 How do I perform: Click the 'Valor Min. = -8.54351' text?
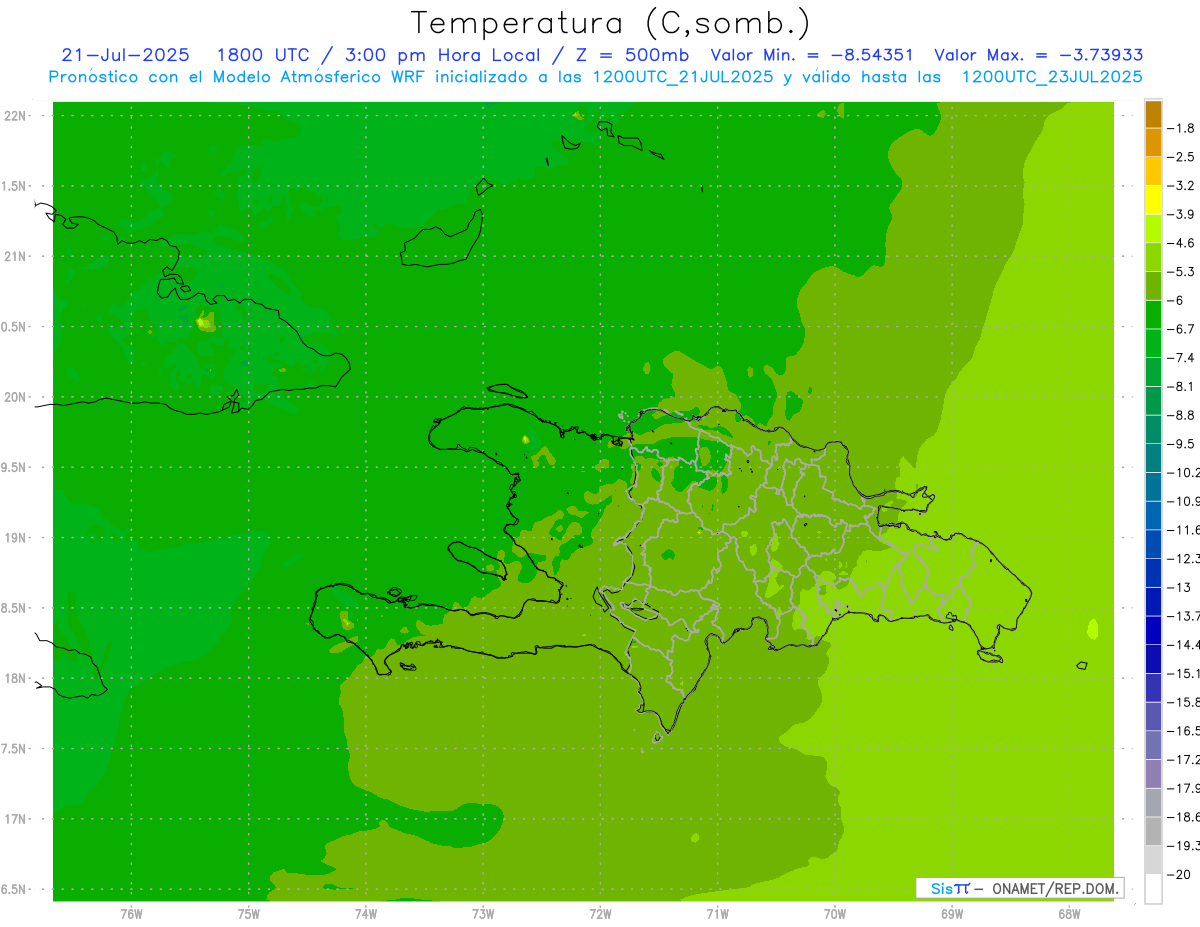point(812,55)
